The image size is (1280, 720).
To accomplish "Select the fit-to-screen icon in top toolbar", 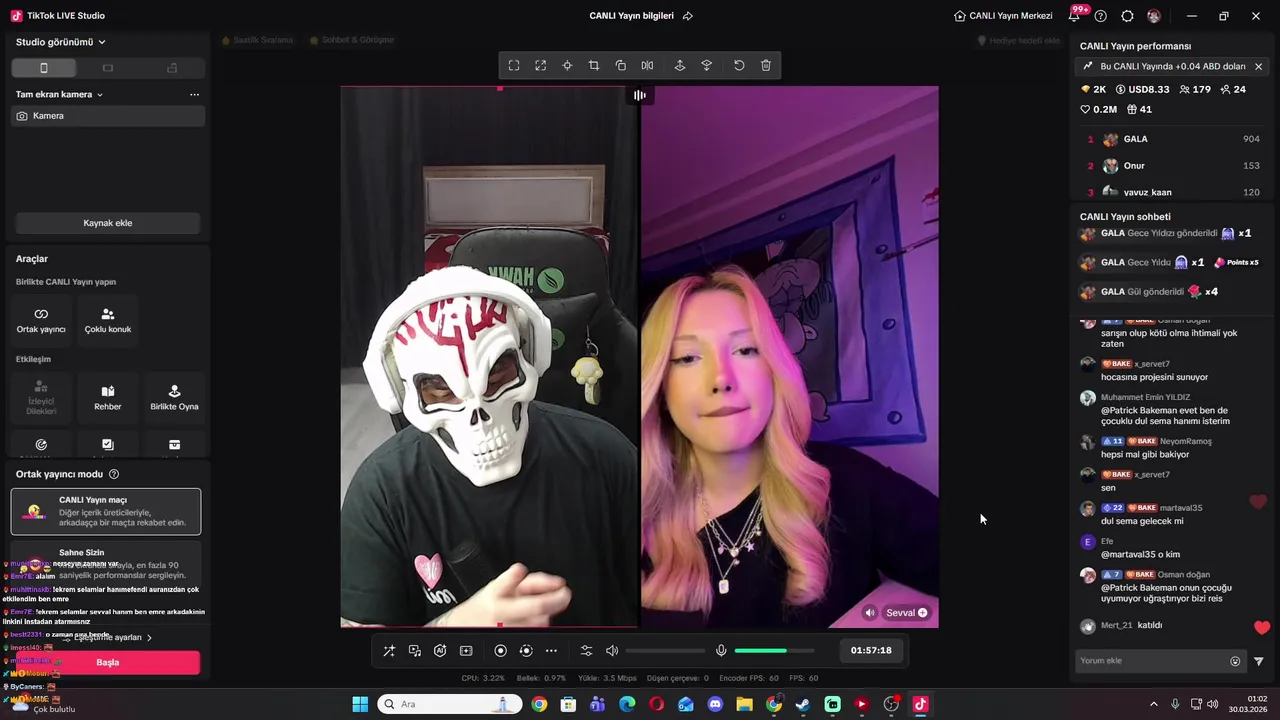I will click(x=514, y=66).
